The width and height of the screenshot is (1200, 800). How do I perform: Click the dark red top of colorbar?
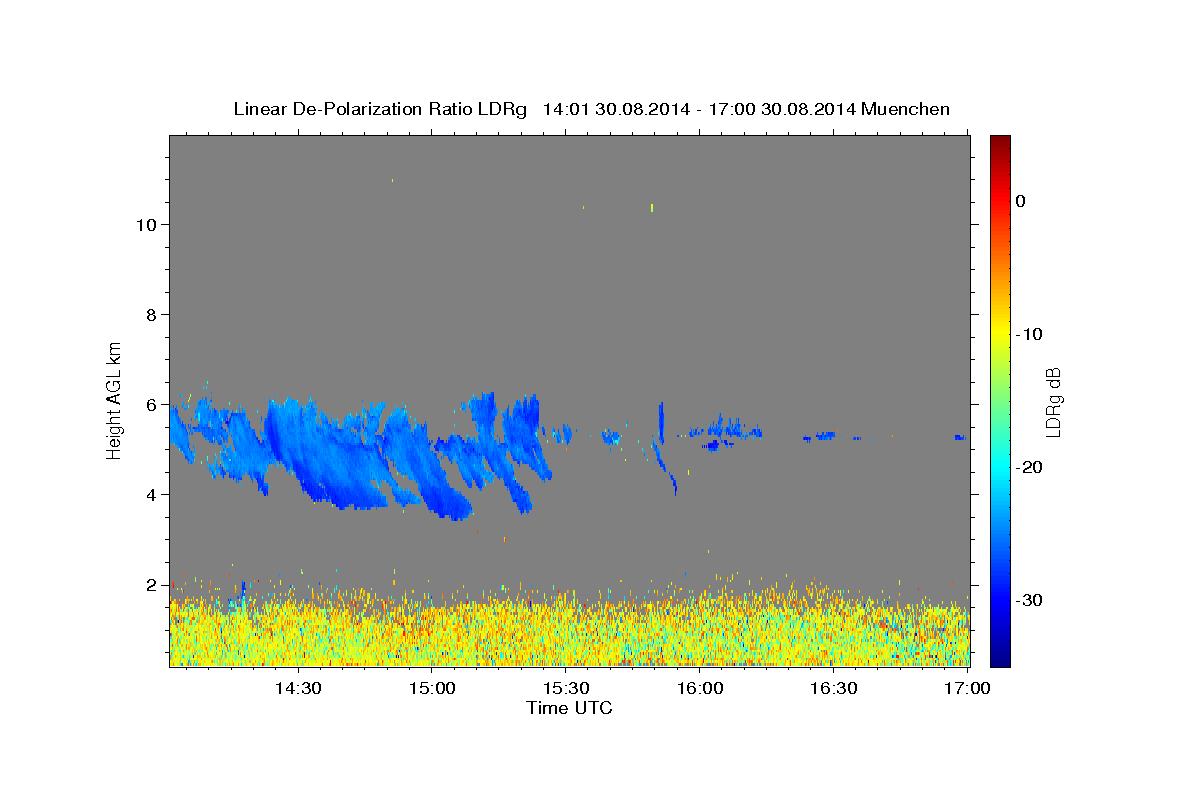(1000, 145)
